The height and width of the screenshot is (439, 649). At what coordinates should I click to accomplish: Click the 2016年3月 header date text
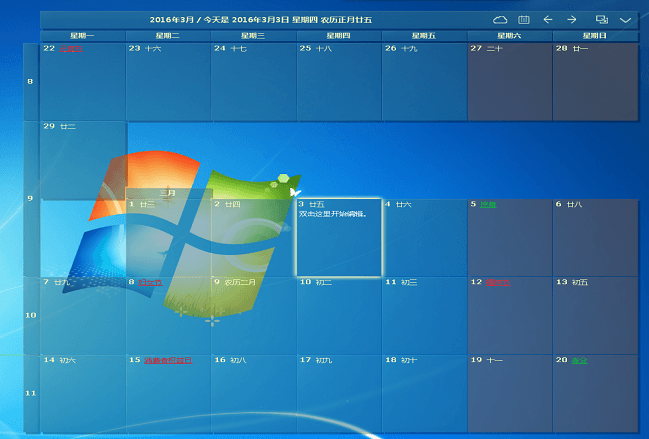point(172,19)
